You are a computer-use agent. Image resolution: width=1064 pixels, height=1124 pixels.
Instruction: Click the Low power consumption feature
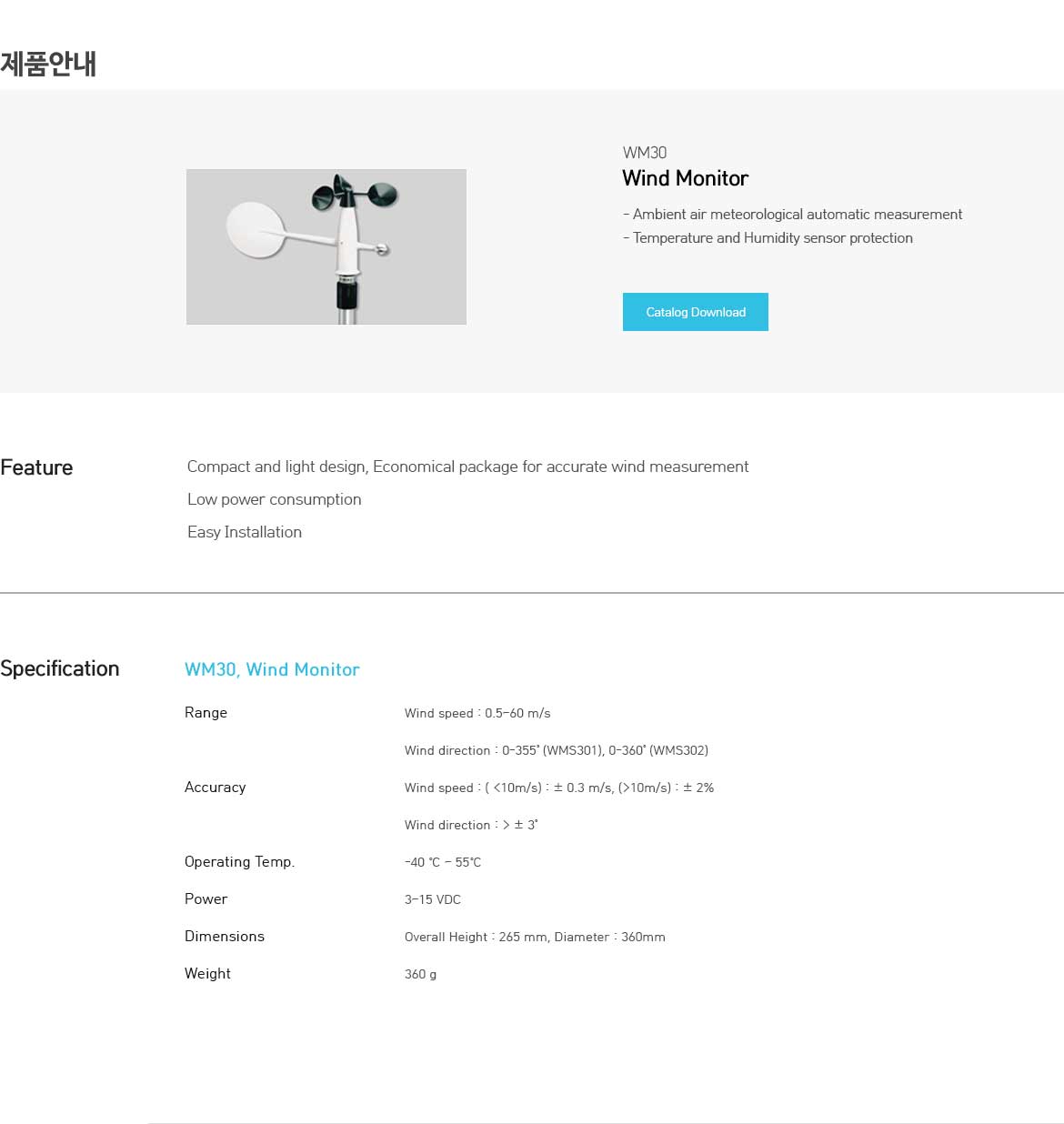274,499
